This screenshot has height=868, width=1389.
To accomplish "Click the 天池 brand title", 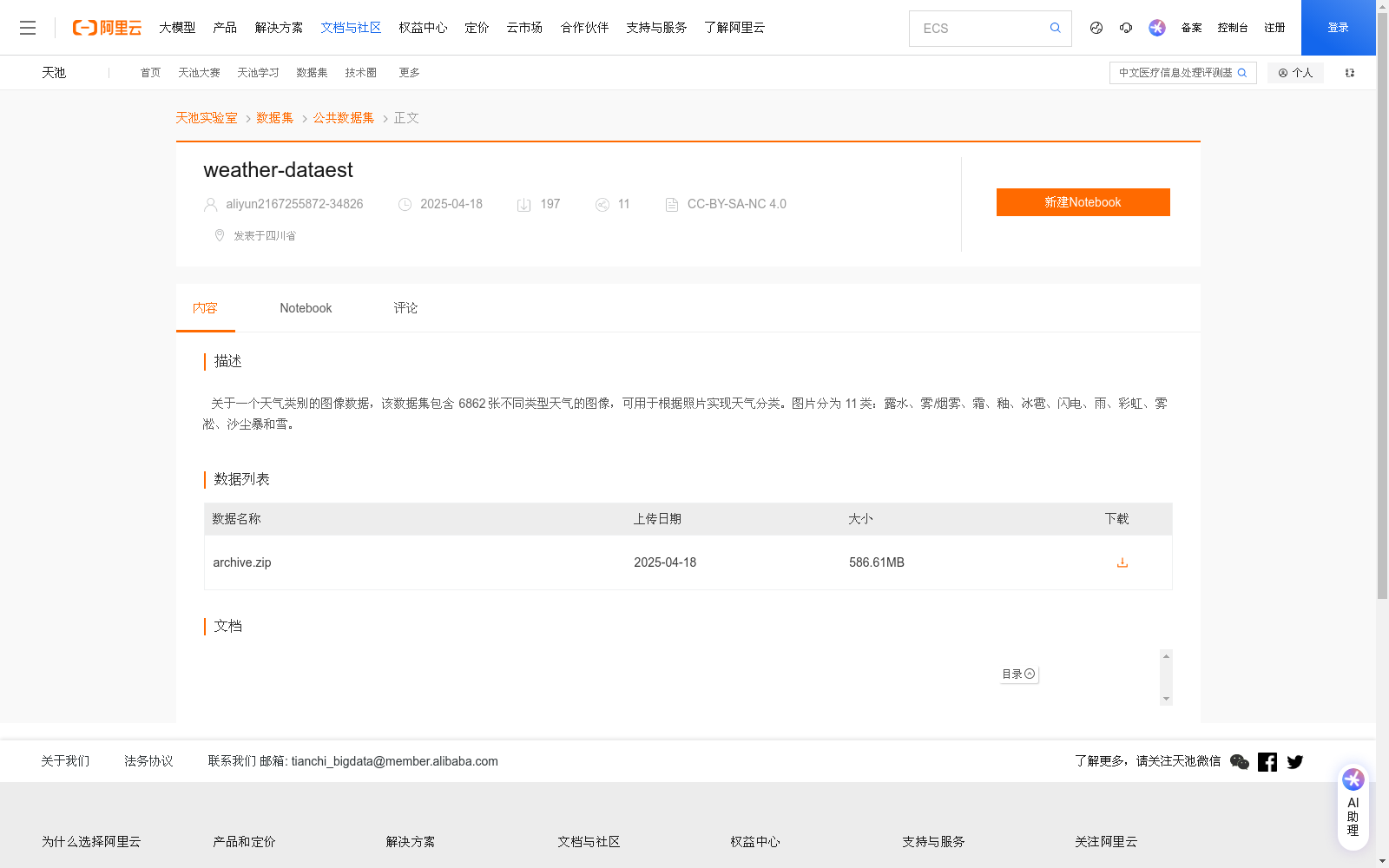I will point(54,73).
